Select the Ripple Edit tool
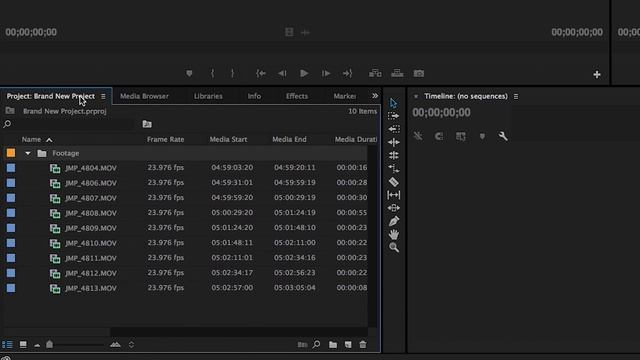This screenshot has width=640, height=360. pos(393,142)
